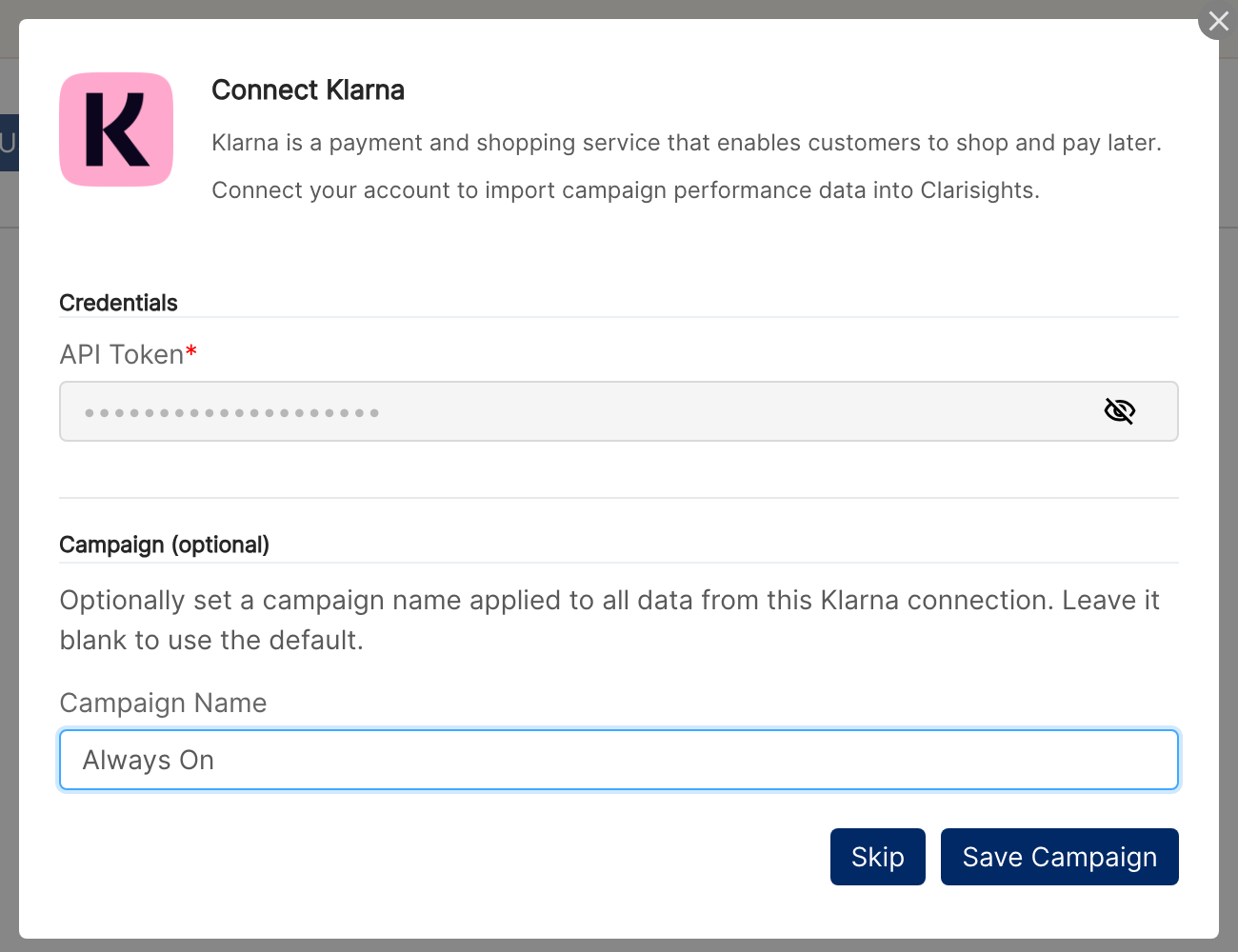Focus the Campaign Name field
This screenshot has width=1238, height=952.
(619, 760)
